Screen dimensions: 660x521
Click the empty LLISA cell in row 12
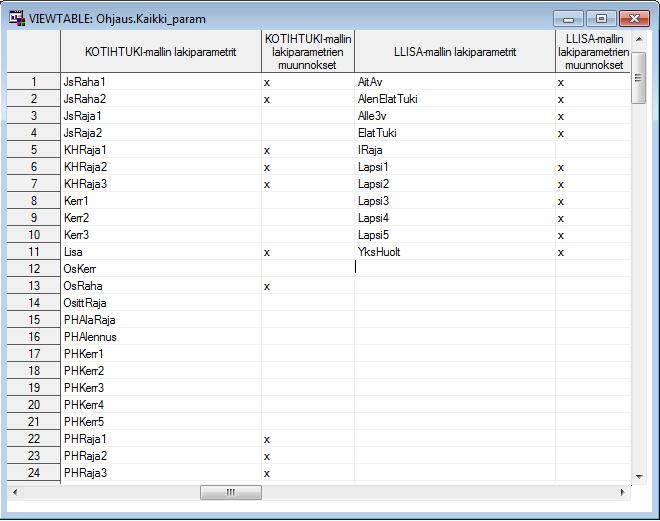pyautogui.click(x=455, y=268)
